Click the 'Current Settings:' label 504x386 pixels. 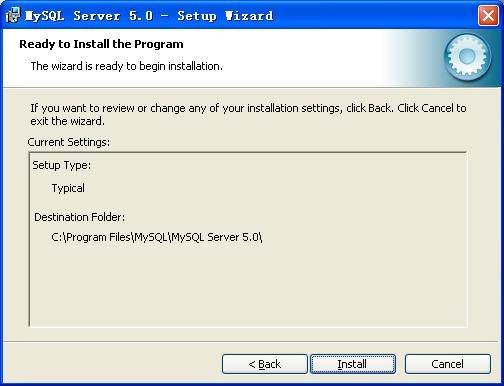coord(69,142)
